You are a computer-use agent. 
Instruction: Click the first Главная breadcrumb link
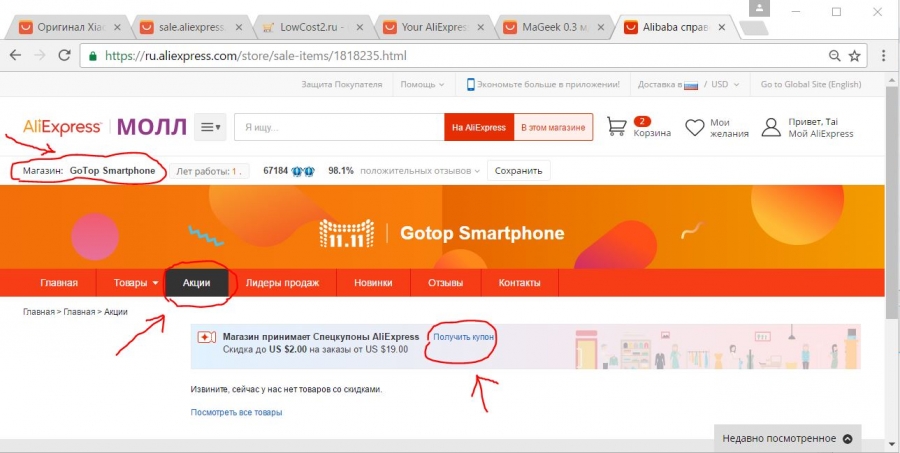(39, 312)
